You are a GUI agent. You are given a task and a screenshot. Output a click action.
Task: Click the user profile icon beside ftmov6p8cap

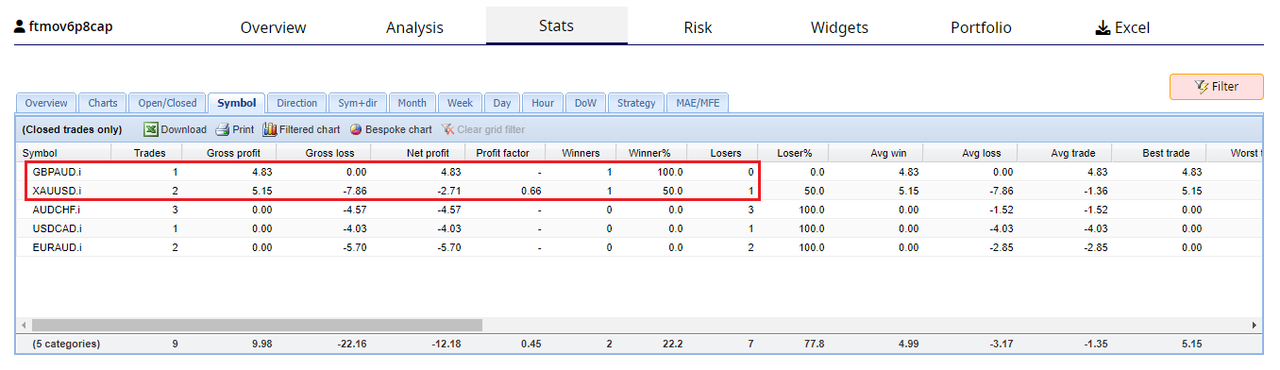pyautogui.click(x=19, y=27)
